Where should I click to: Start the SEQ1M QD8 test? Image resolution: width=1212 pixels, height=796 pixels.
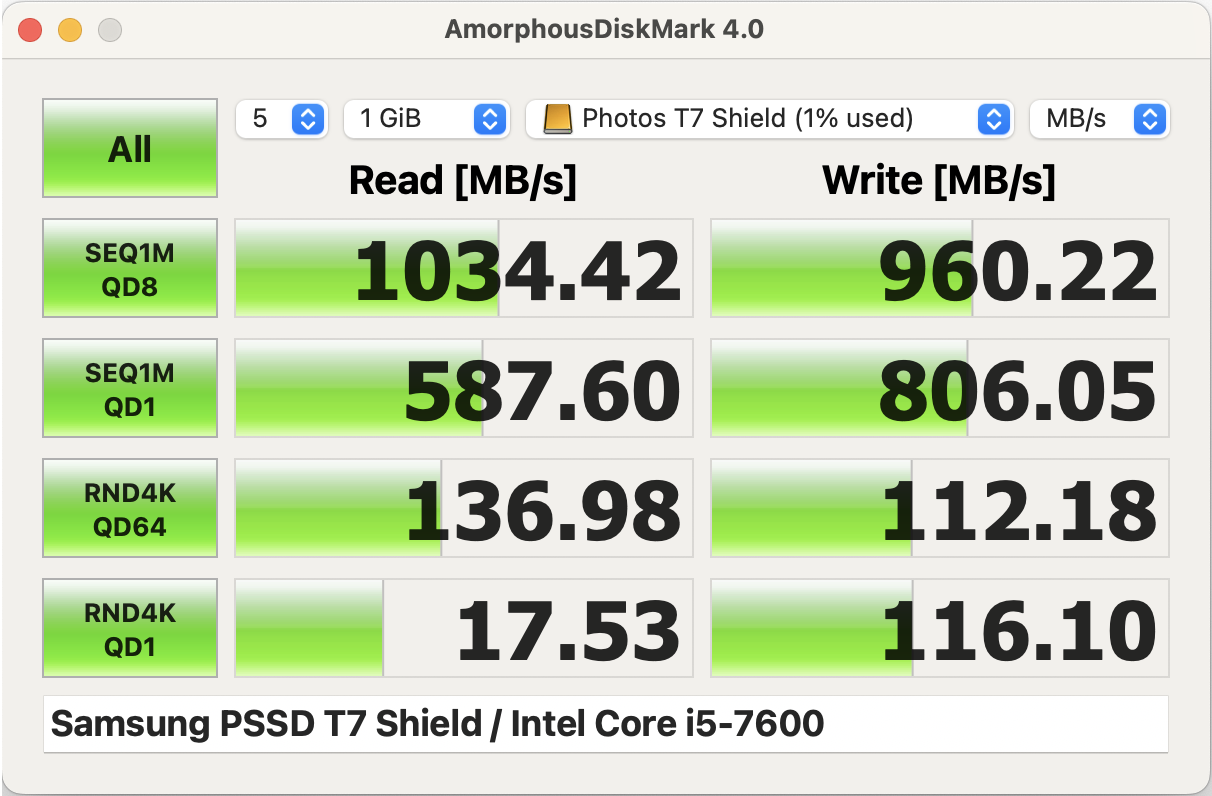130,268
